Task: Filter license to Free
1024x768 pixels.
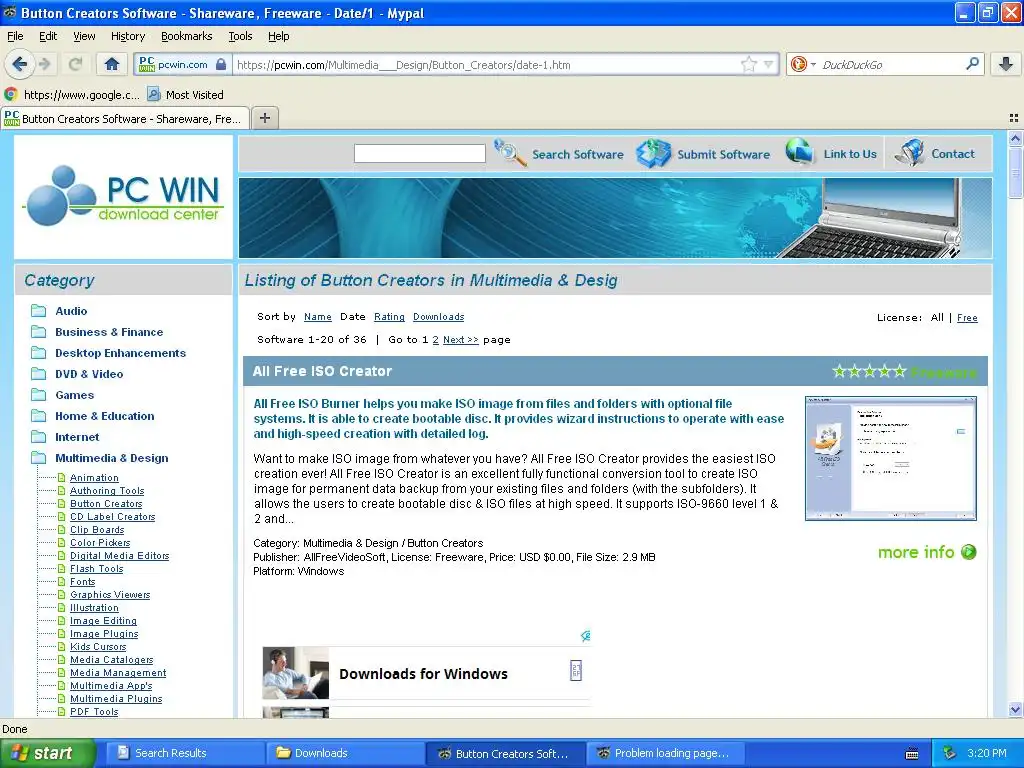Action: coord(967,317)
